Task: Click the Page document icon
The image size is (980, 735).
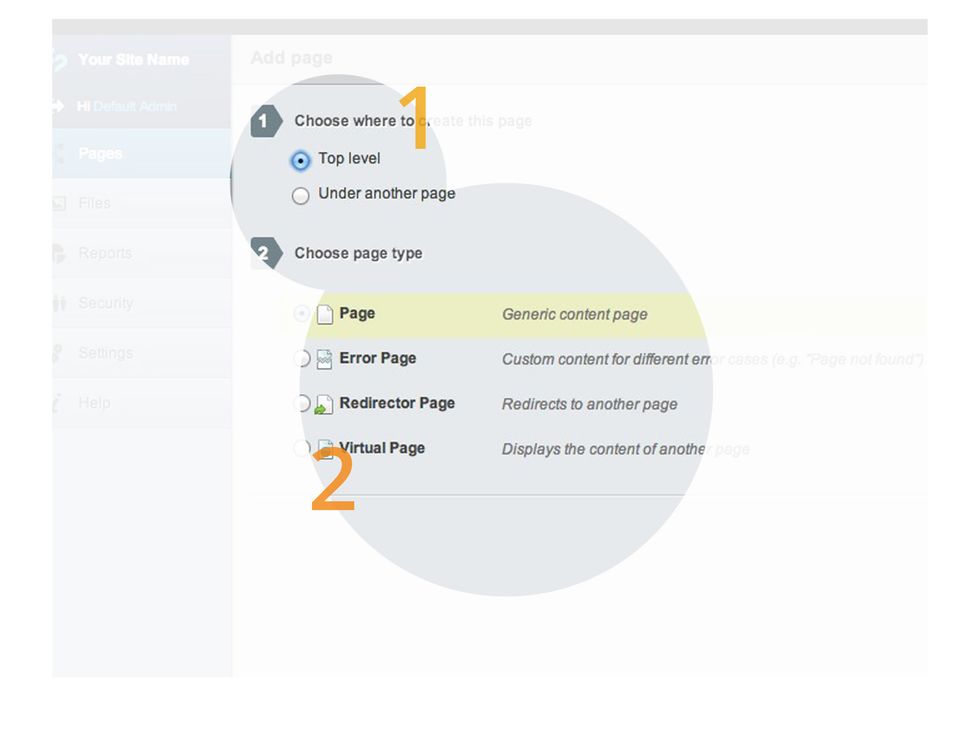Action: click(325, 313)
